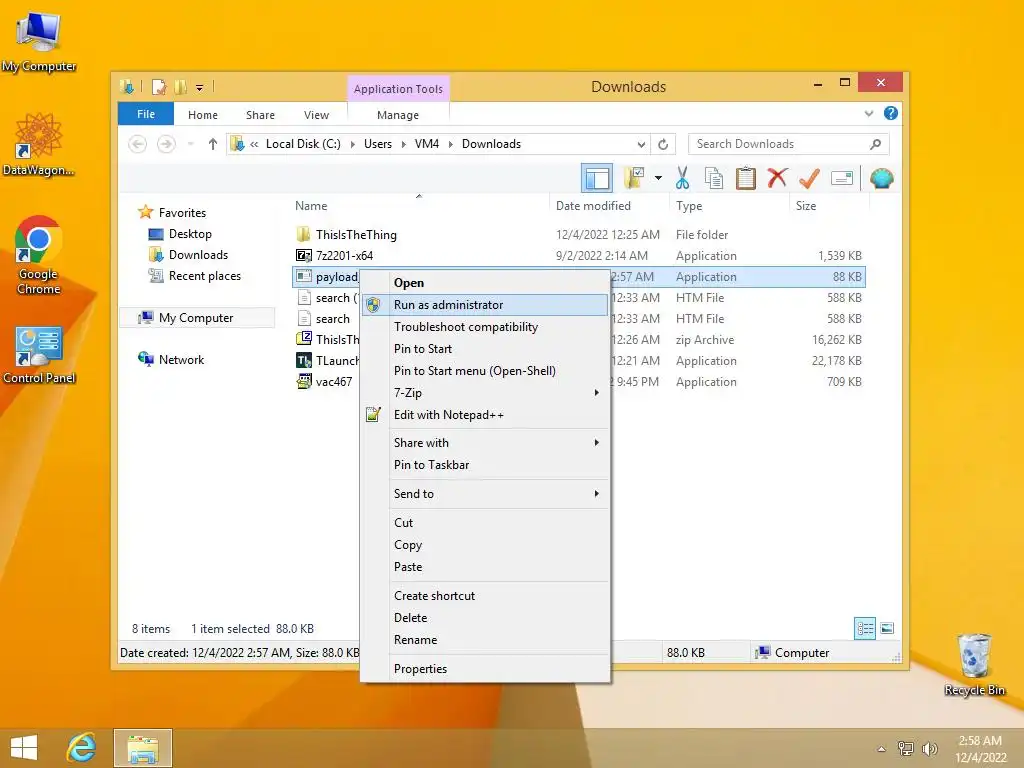Viewport: 1024px width, 768px height.
Task: Select Troubleshoot compatibility menu entry
Action: pyautogui.click(x=485, y=327)
